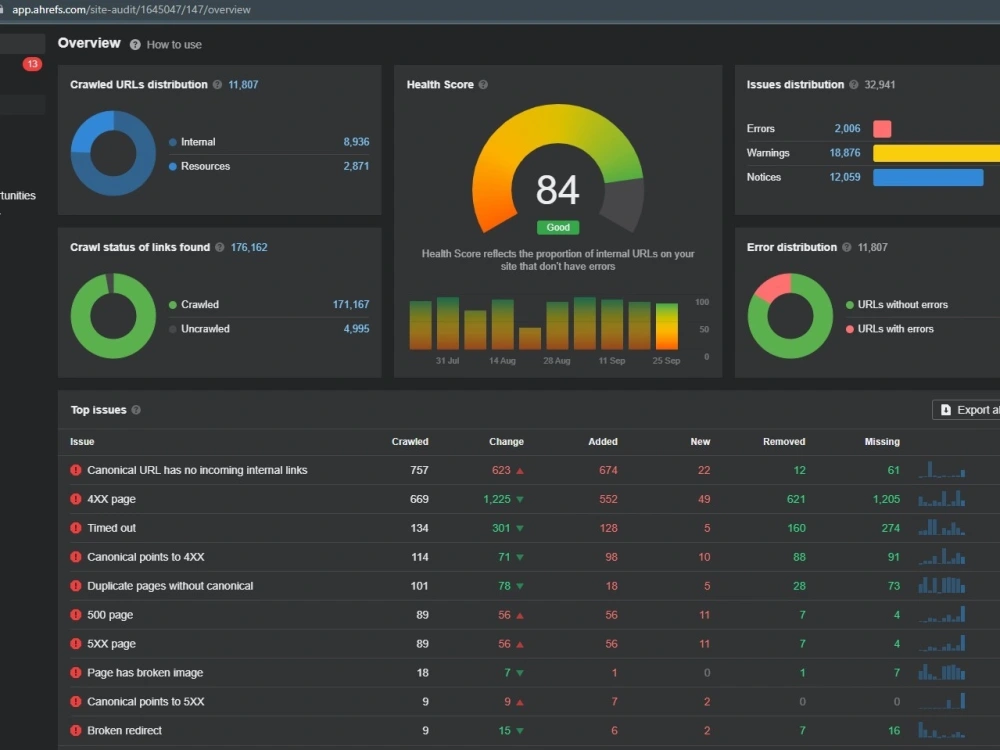
Task: Click the Error distribution donut chart
Action: 790,316
